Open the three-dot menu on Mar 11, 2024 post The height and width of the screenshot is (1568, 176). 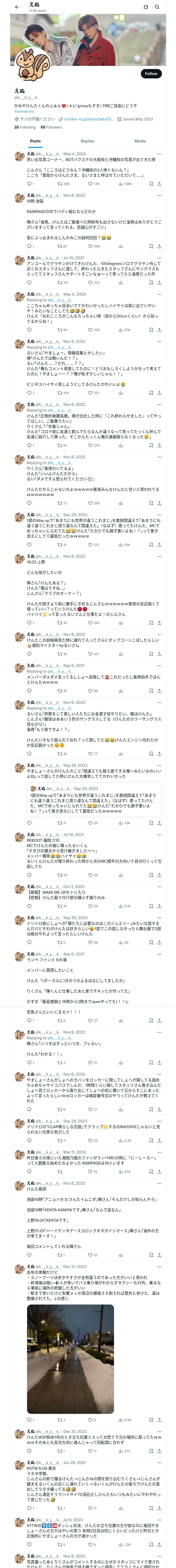click(x=159, y=1152)
